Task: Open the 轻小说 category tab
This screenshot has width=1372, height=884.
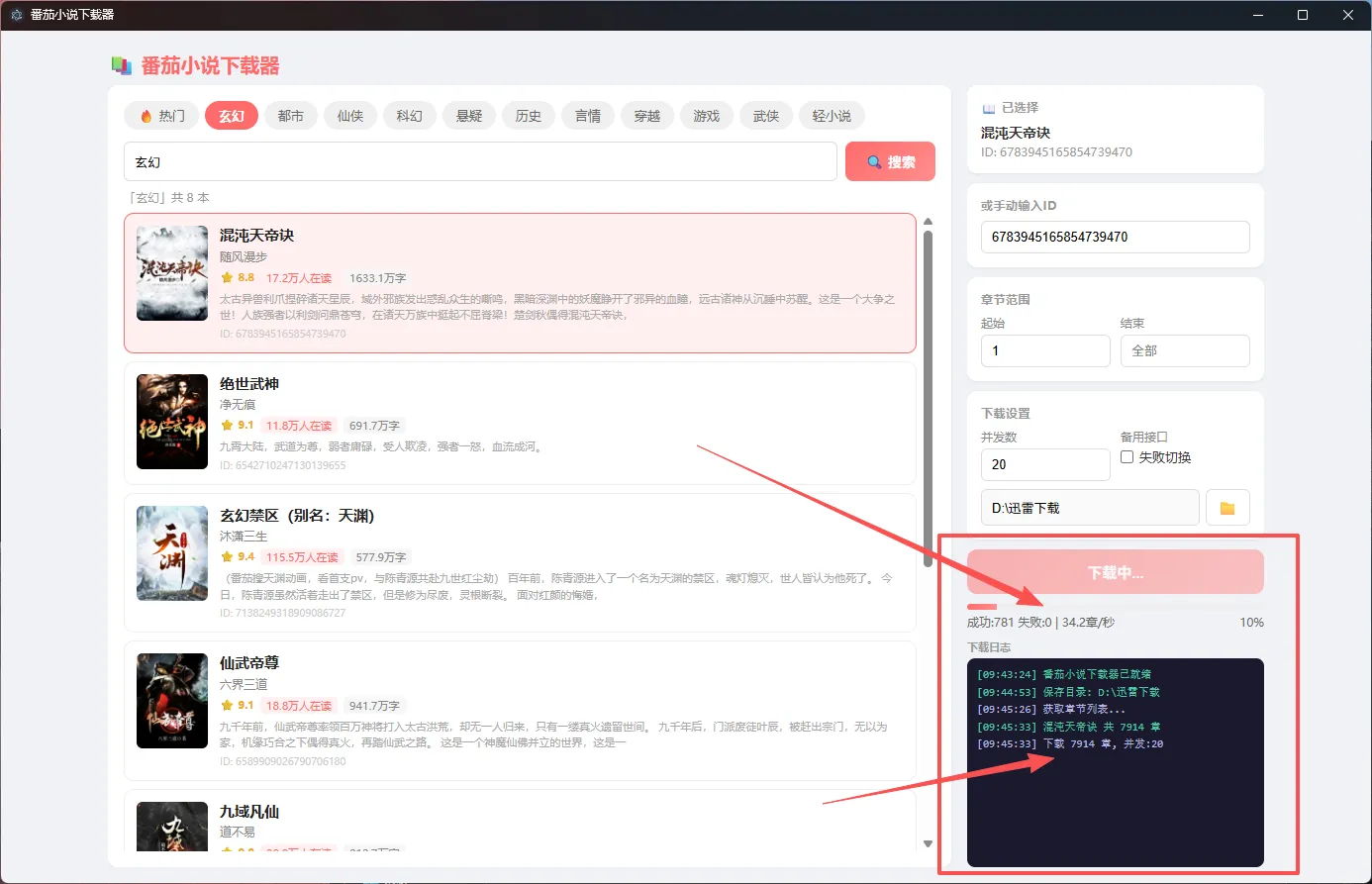Action: click(832, 116)
